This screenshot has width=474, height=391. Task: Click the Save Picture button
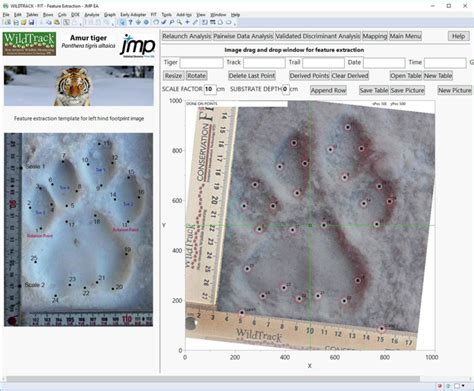point(407,90)
